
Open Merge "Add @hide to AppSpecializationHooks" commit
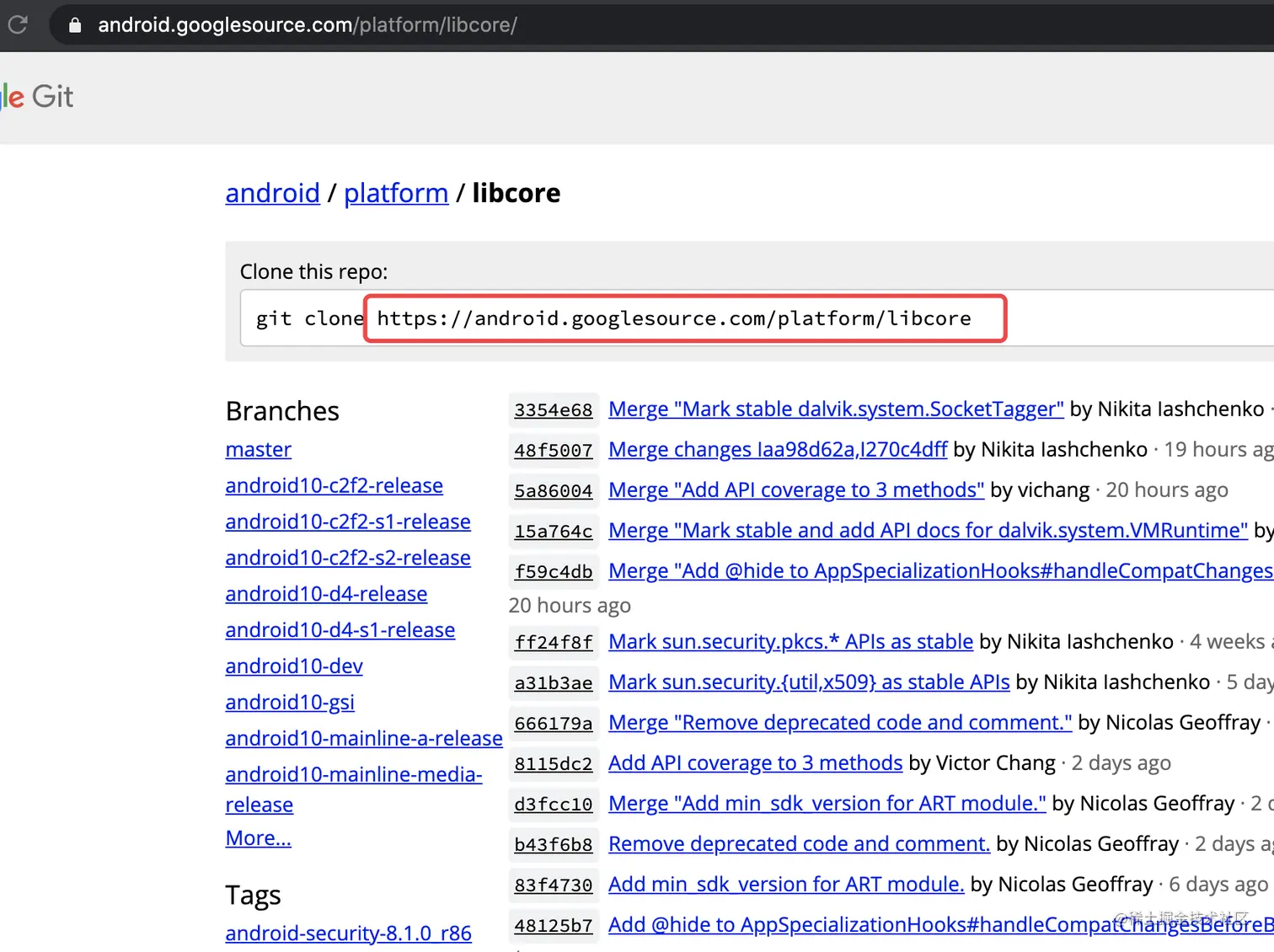[x=941, y=571]
